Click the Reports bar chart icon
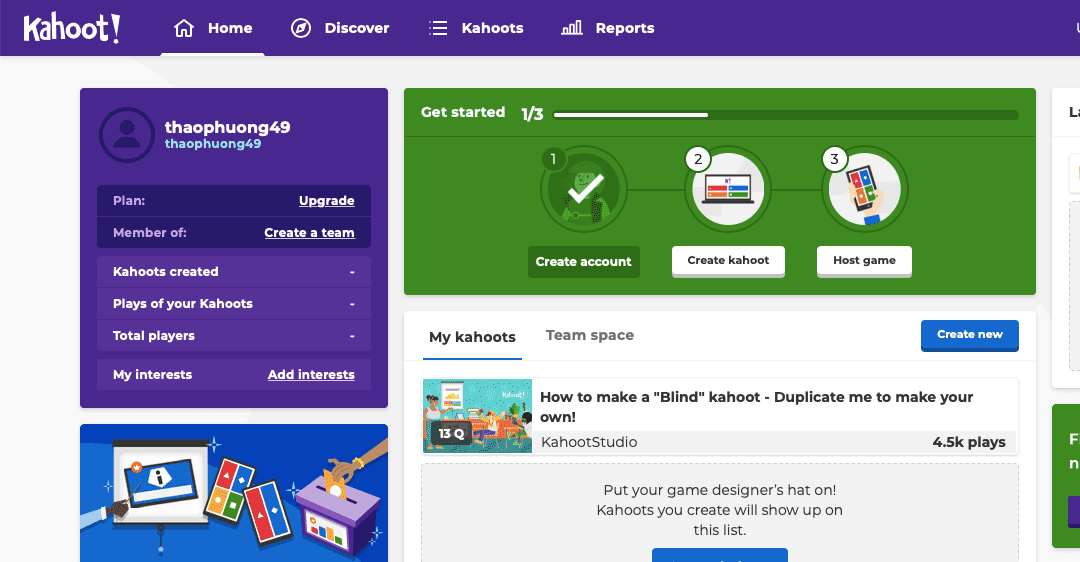This screenshot has height=562, width=1080. pos(572,28)
